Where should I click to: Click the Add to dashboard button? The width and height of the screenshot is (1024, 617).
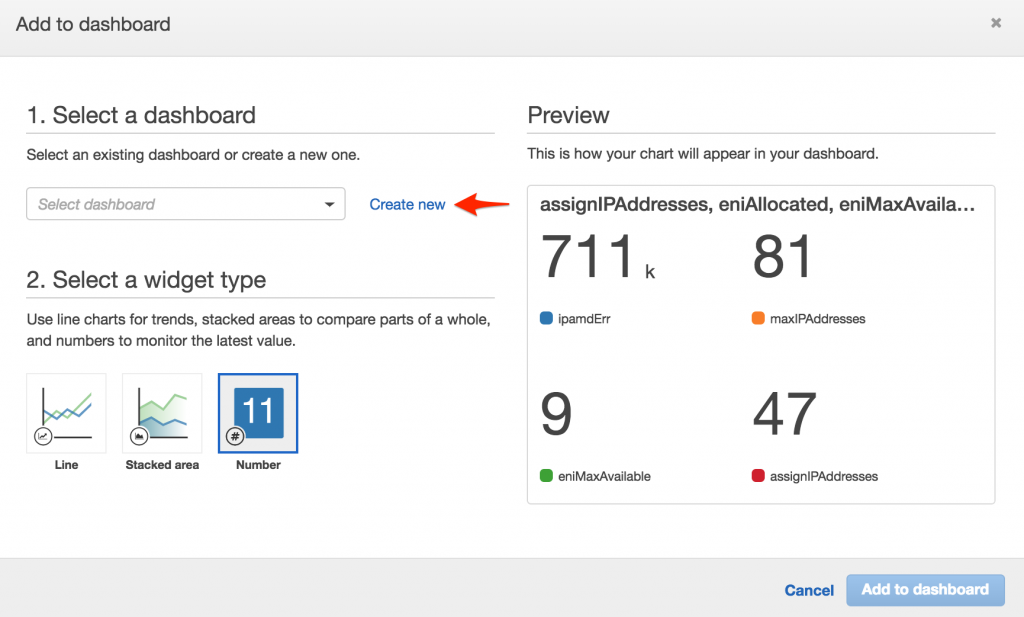pyautogui.click(x=925, y=590)
